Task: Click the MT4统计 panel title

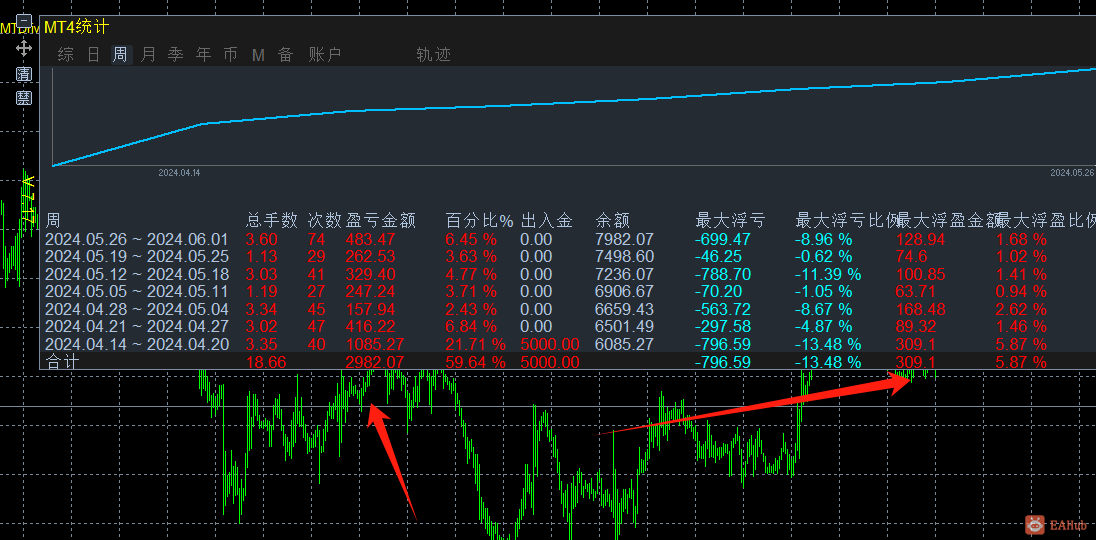Action: coord(75,27)
